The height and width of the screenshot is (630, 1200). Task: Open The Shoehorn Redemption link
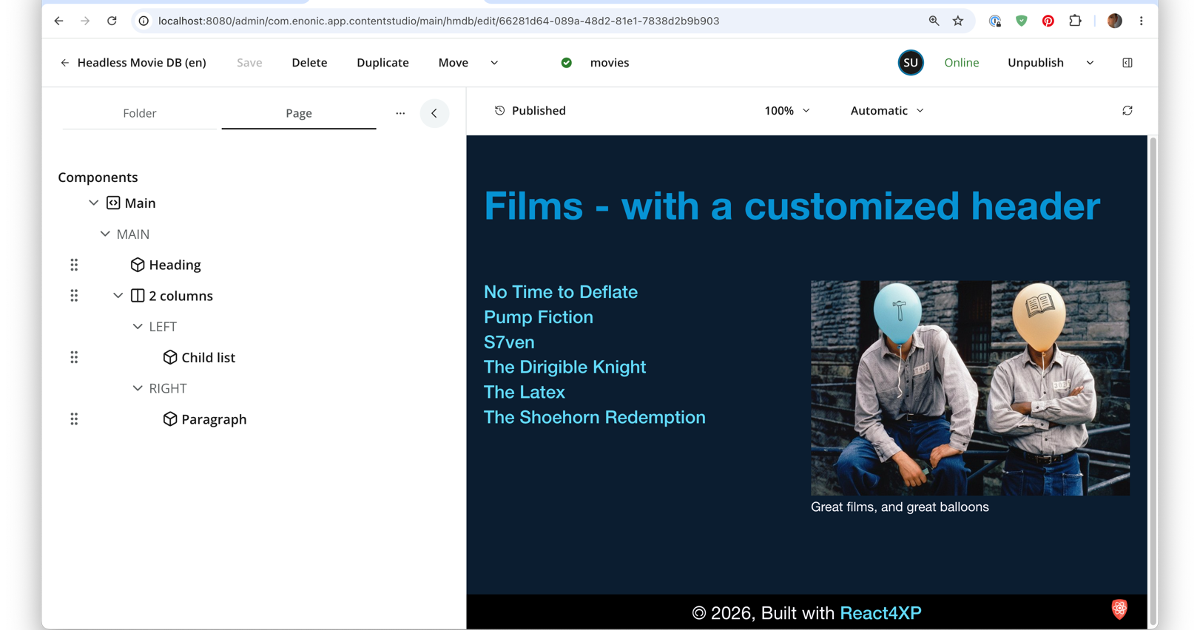coord(595,417)
